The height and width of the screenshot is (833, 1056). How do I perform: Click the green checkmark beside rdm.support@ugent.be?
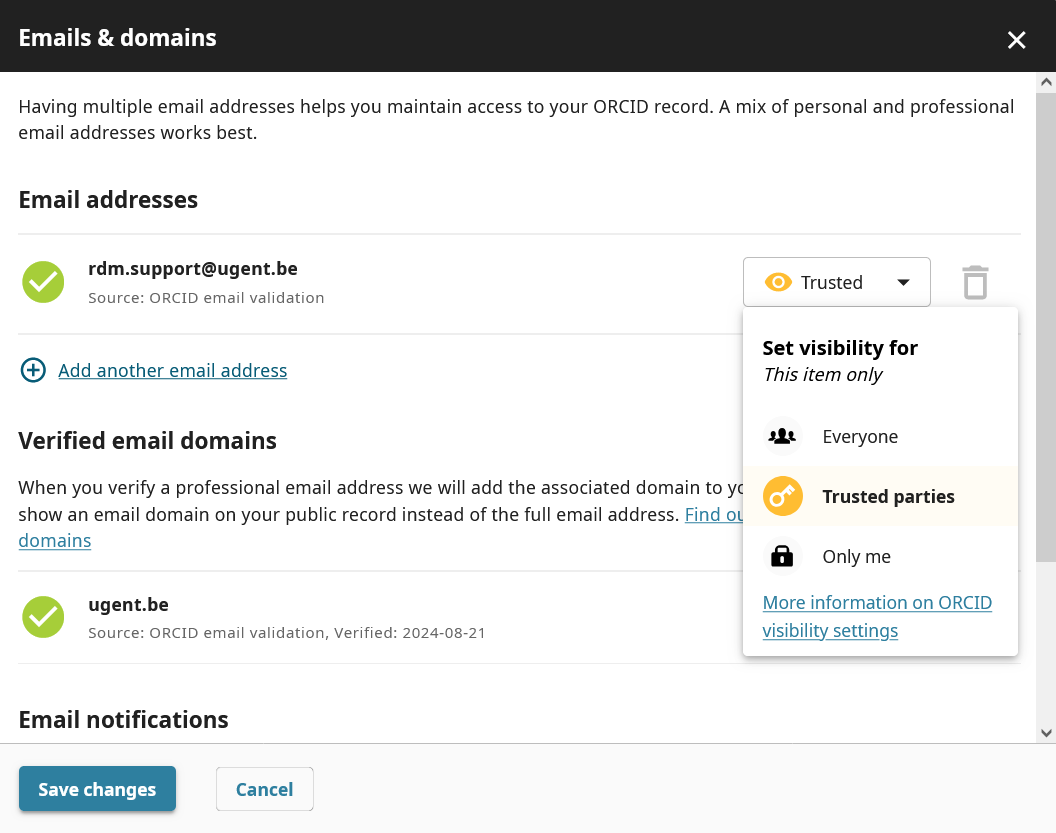pos(43,282)
